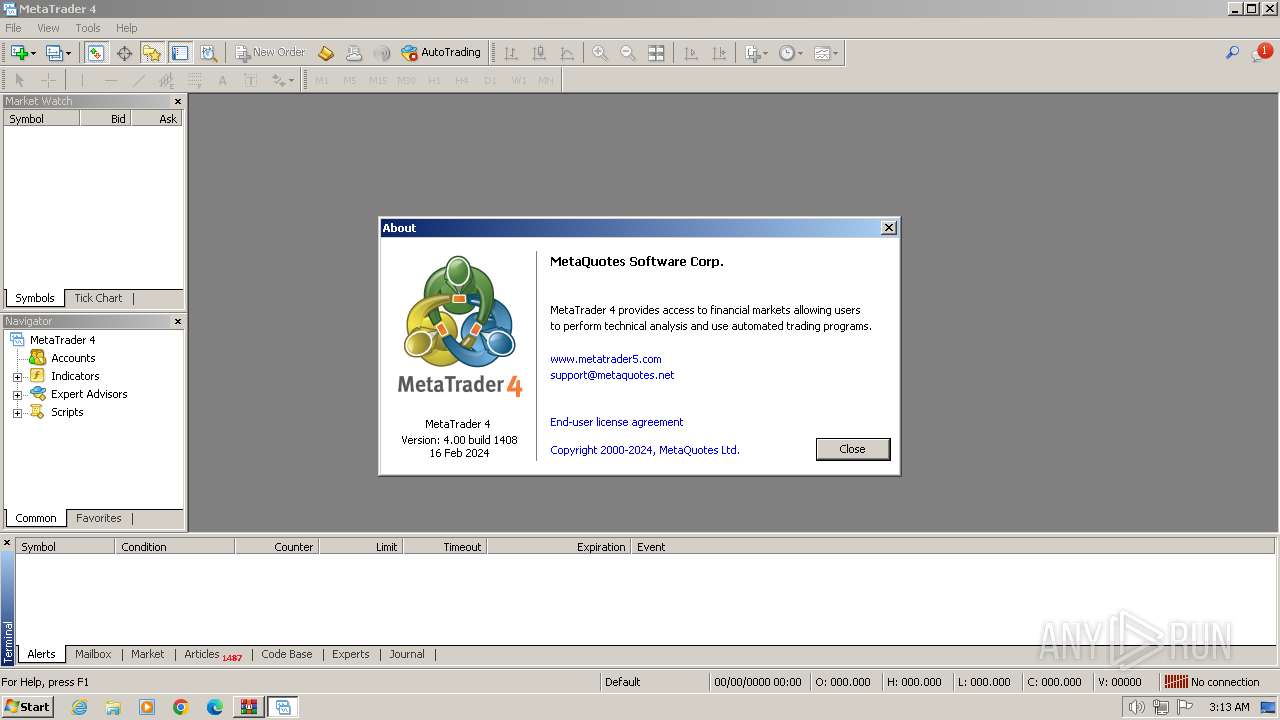Image resolution: width=1280 pixels, height=720 pixels.
Task: Toggle the Terminal panel button
Action: click(x=180, y=53)
